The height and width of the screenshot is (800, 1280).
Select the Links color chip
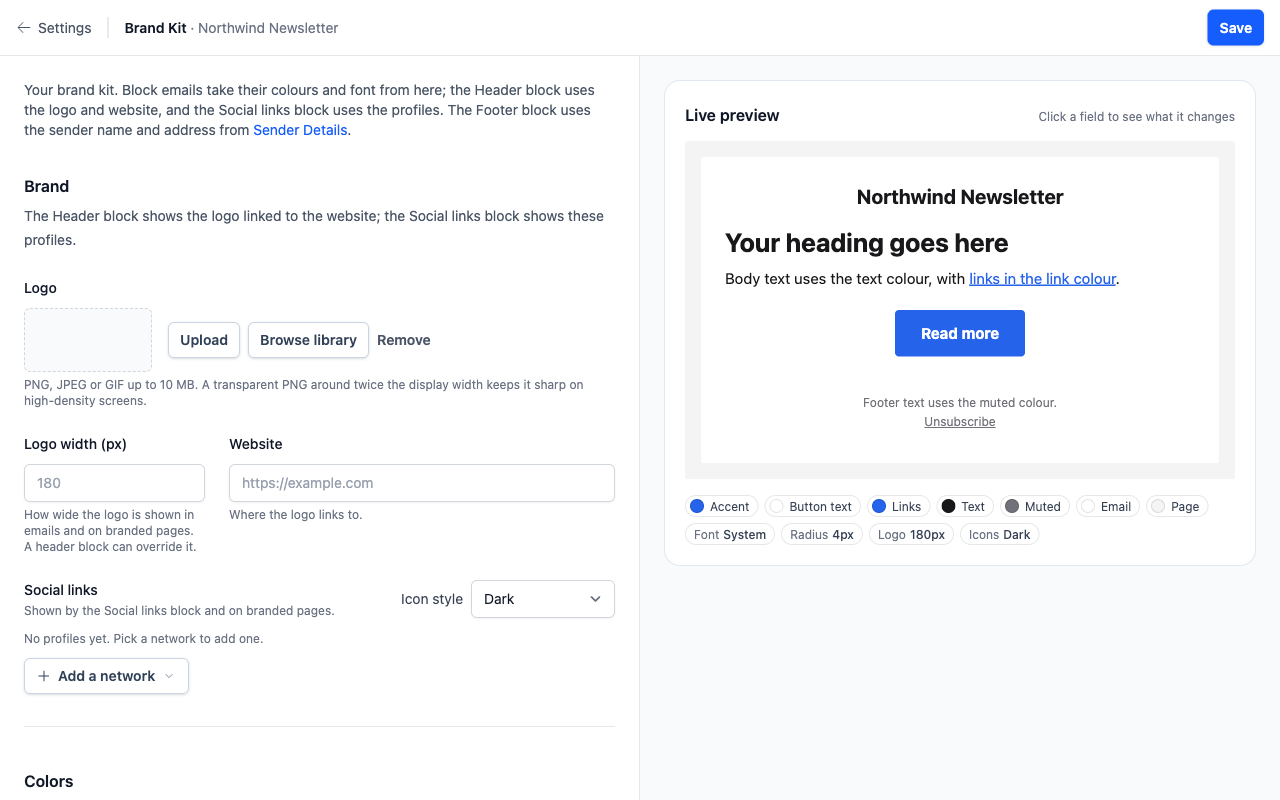(897, 506)
